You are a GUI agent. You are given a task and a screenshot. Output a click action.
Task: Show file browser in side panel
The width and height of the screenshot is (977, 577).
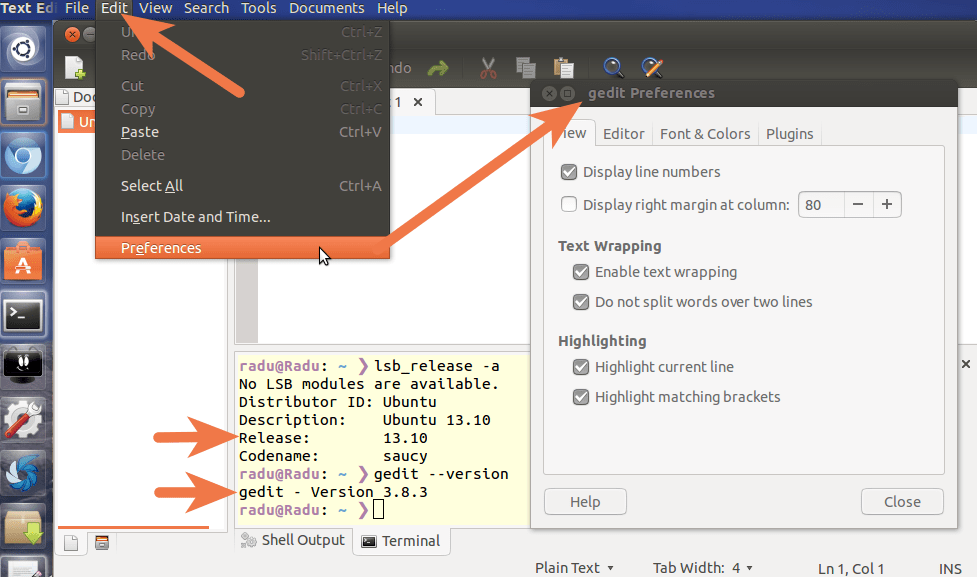click(x=102, y=543)
